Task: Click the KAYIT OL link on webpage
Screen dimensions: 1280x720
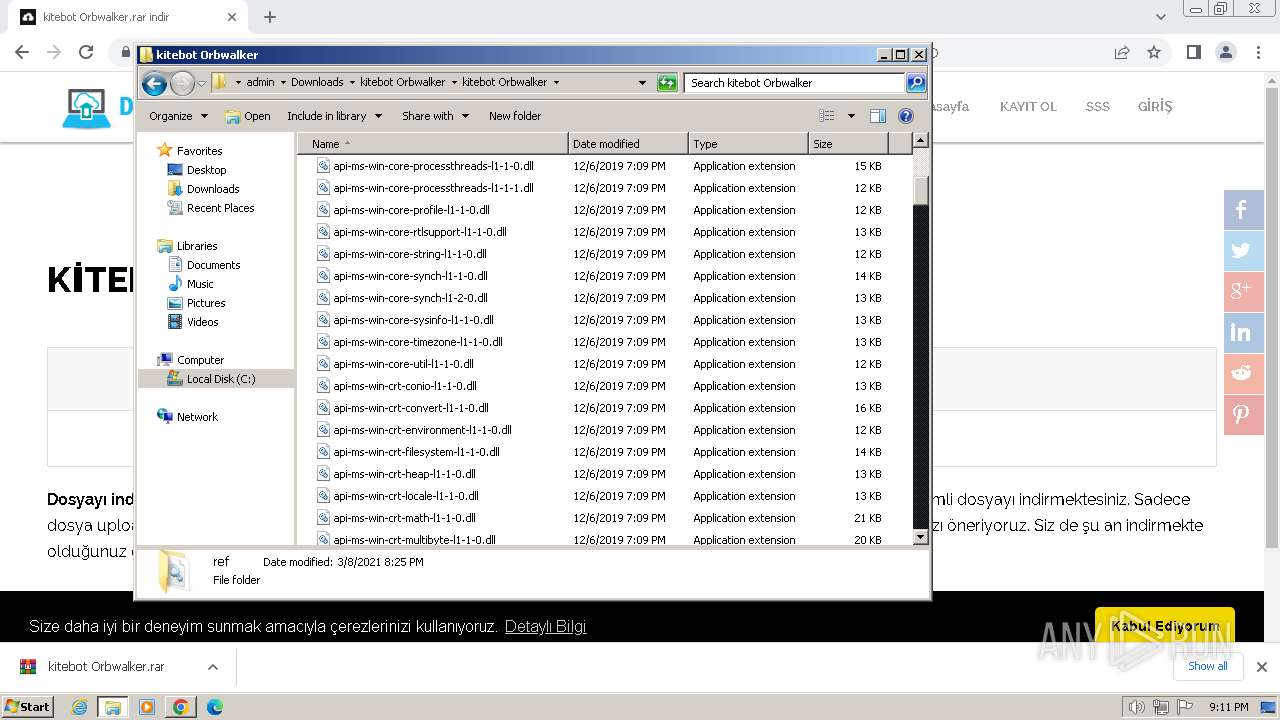Action: [1028, 107]
